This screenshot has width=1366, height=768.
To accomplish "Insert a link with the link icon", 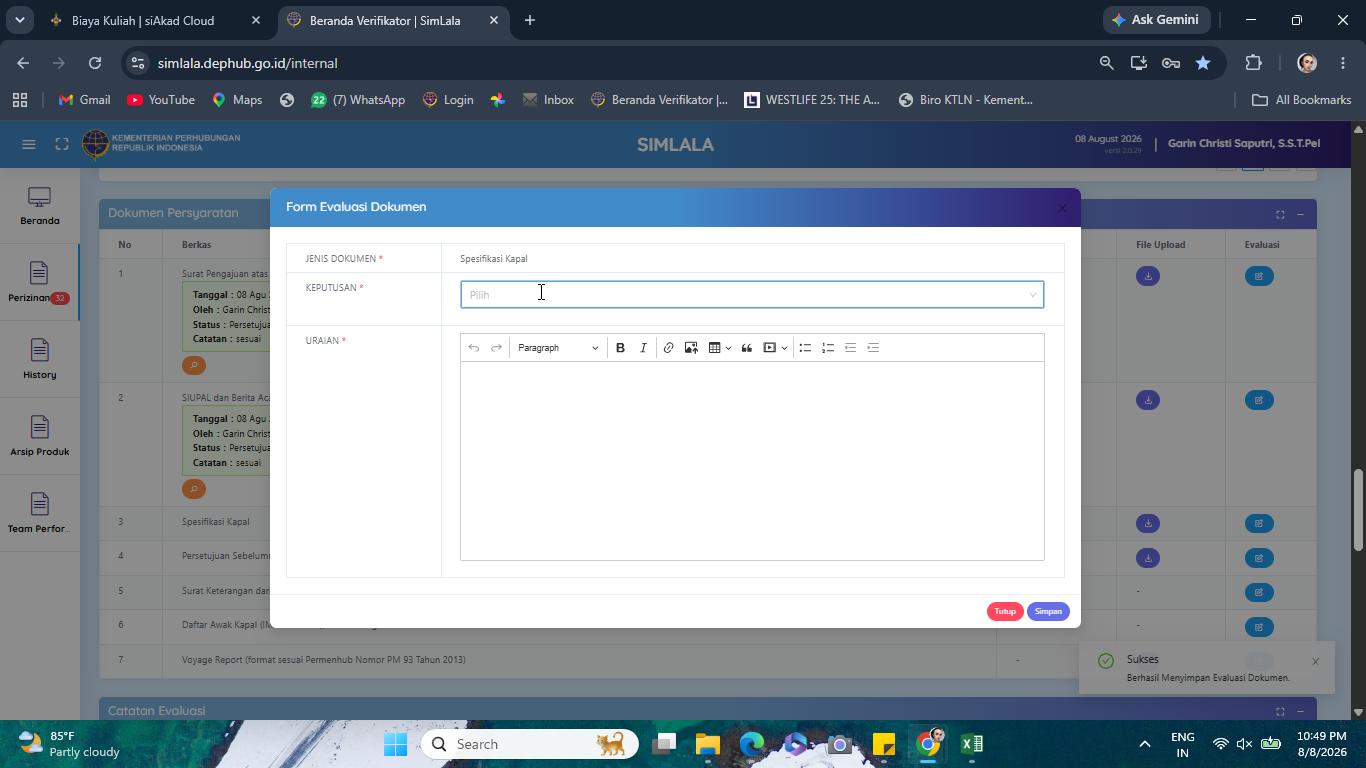I will (x=668, y=348).
